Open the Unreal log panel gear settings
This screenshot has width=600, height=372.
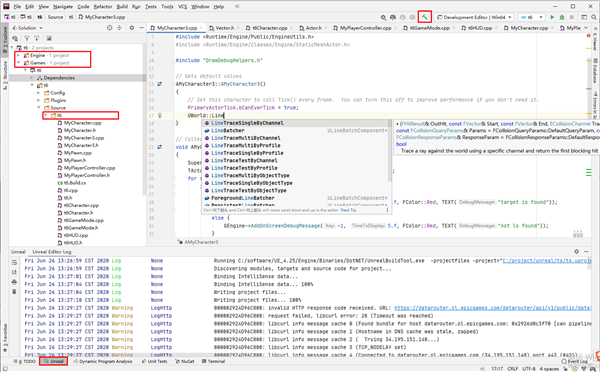coord(576,251)
